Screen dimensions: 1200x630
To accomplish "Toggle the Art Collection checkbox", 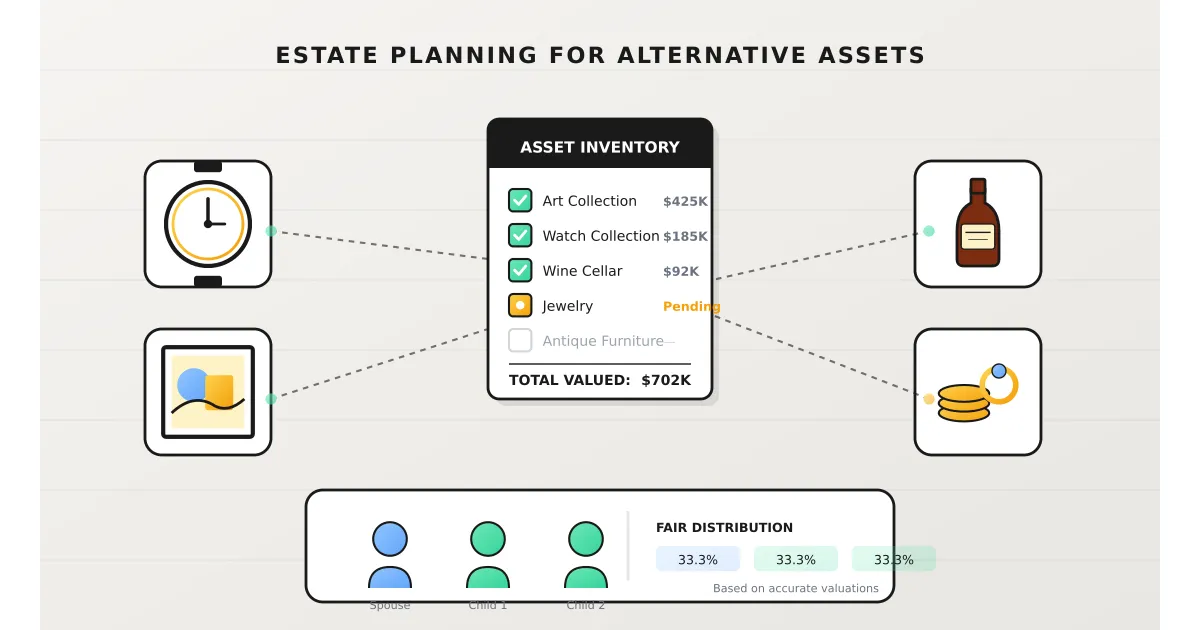I will click(x=520, y=201).
